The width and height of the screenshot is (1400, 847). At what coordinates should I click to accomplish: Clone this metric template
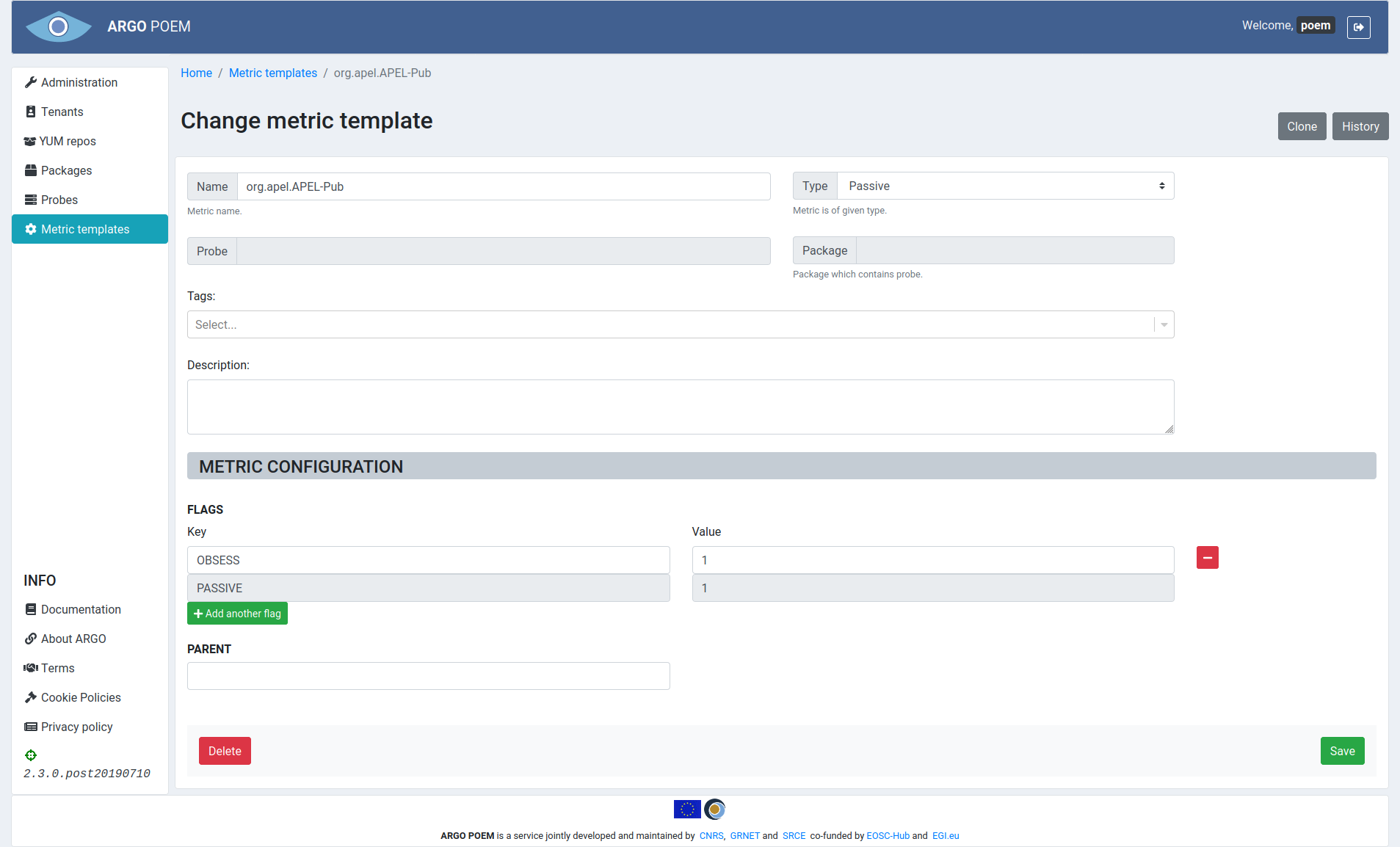(x=1302, y=126)
